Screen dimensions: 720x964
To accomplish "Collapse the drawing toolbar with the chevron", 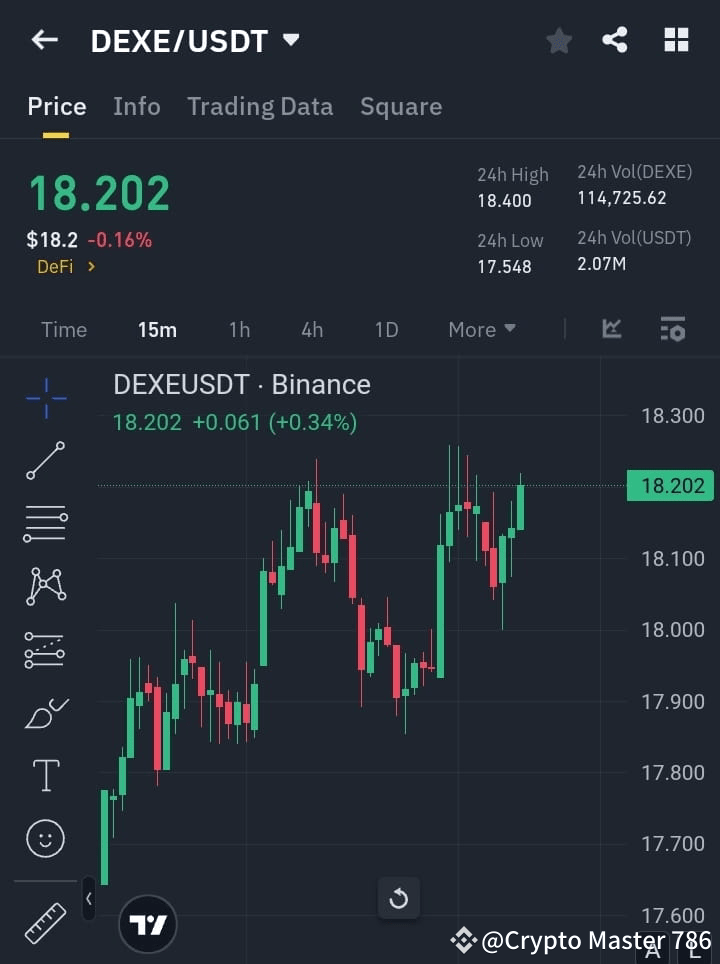I will point(89,899).
